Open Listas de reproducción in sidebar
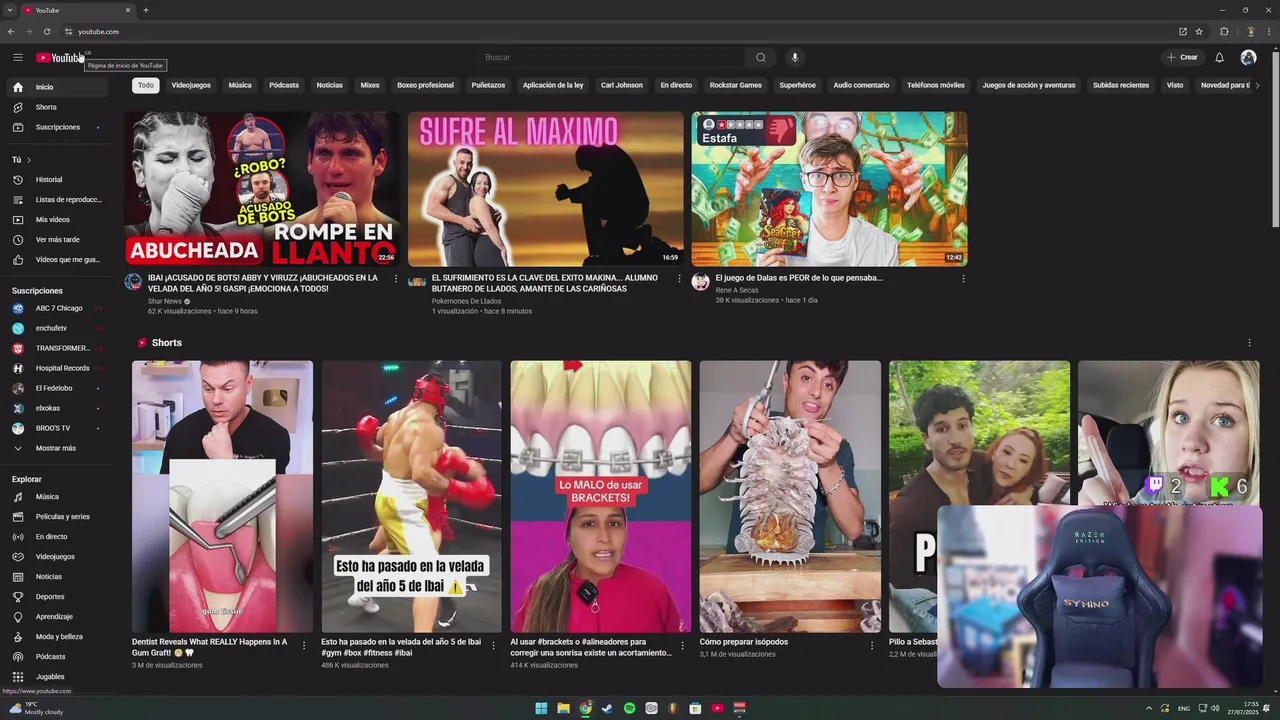Image resolution: width=1280 pixels, height=720 pixels. pos(55,200)
